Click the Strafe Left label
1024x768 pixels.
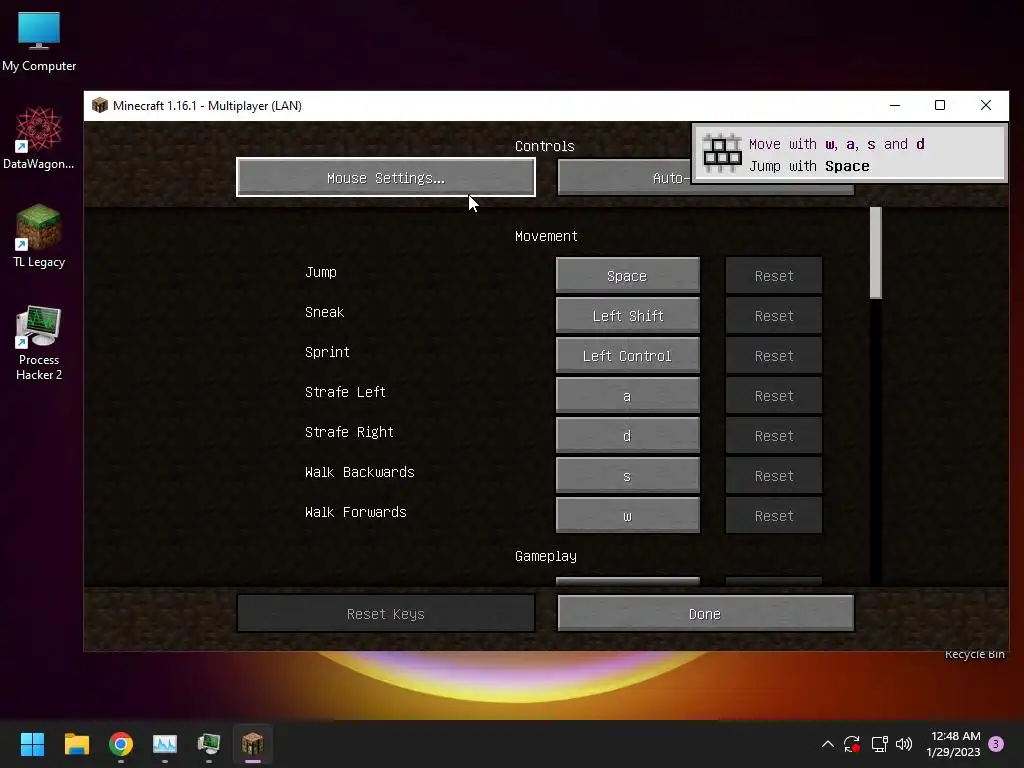pyautogui.click(x=345, y=392)
